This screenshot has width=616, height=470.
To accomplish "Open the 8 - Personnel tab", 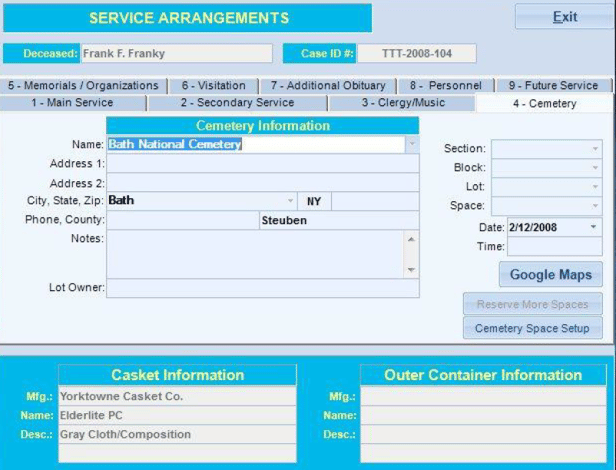I will tap(445, 86).
